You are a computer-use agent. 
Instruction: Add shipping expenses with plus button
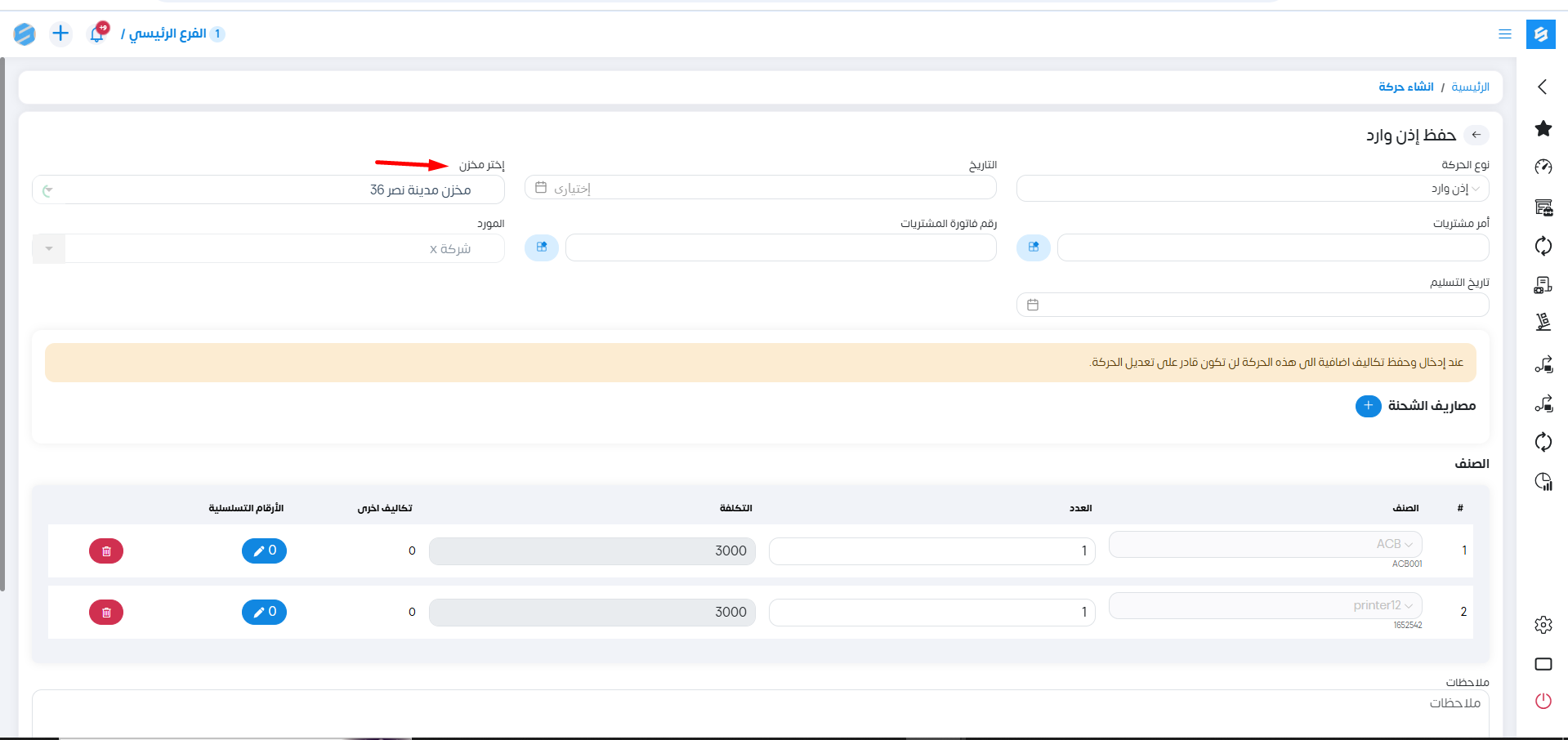tap(1368, 406)
